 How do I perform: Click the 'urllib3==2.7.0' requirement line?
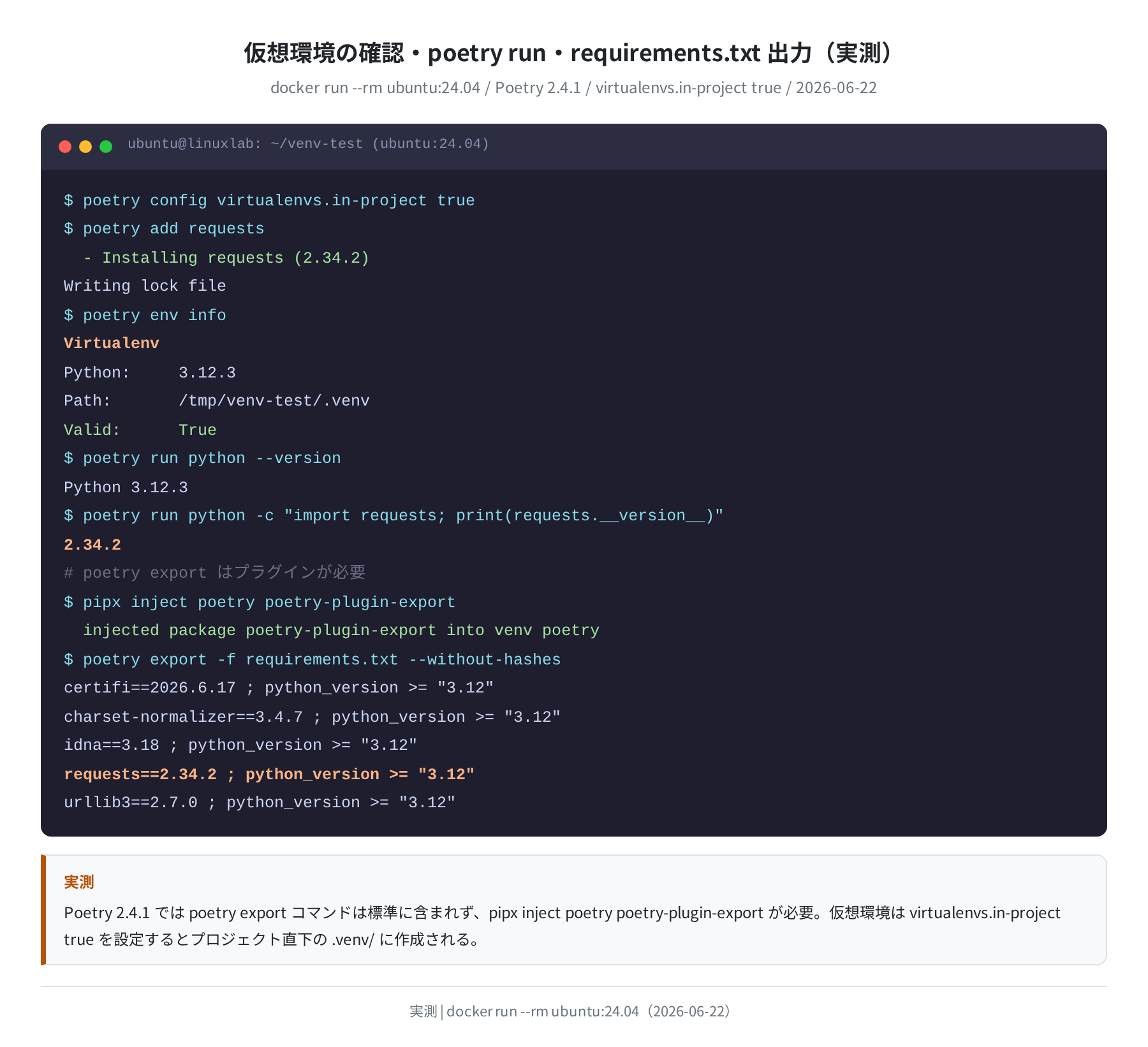click(260, 803)
